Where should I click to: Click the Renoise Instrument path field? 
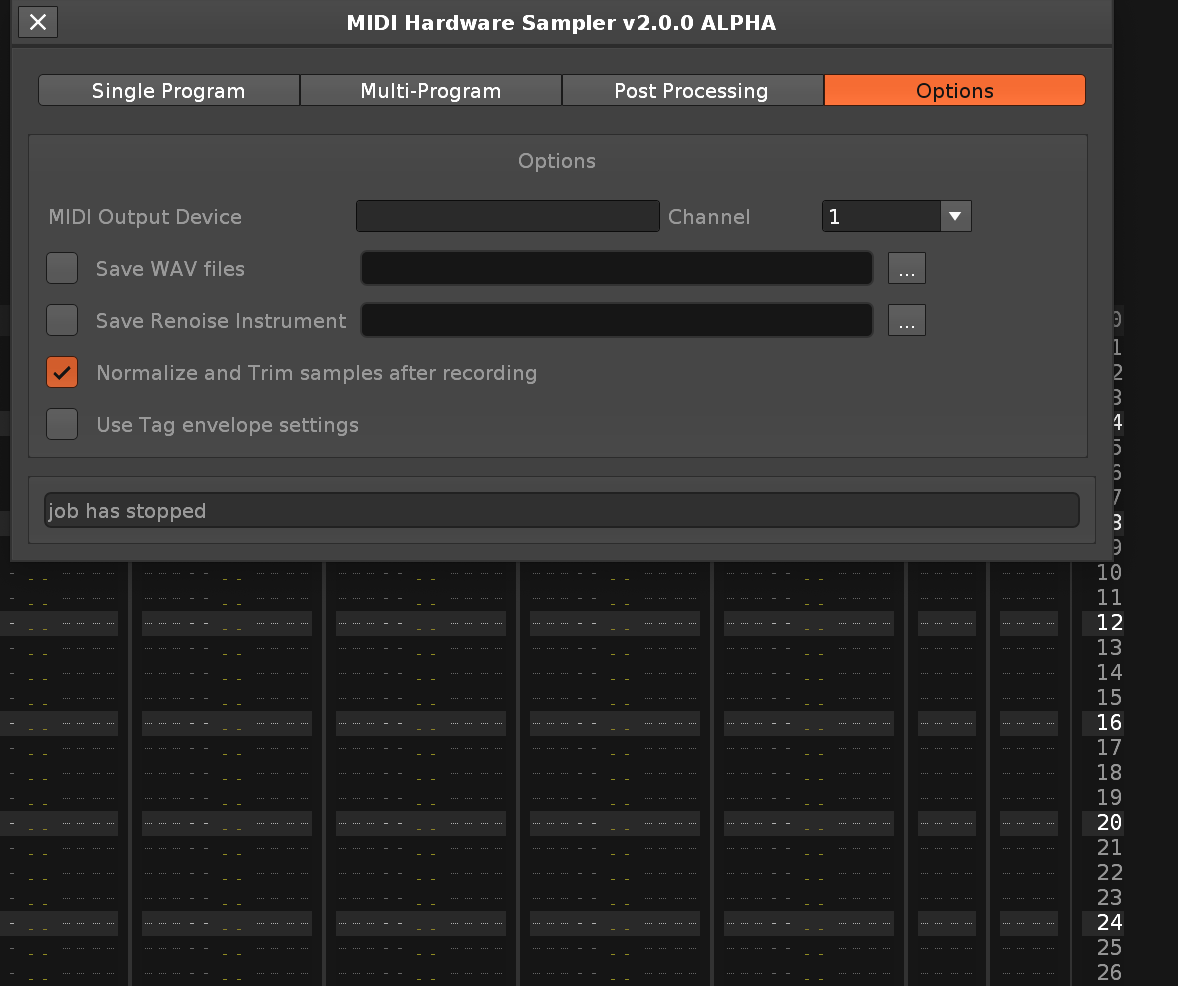click(x=617, y=320)
